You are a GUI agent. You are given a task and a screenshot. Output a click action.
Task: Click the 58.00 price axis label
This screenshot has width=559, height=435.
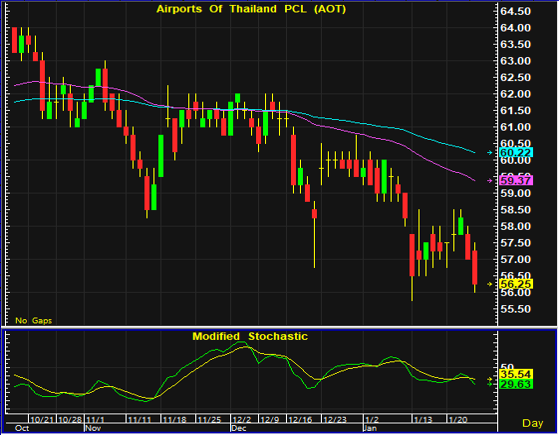[x=515, y=226]
